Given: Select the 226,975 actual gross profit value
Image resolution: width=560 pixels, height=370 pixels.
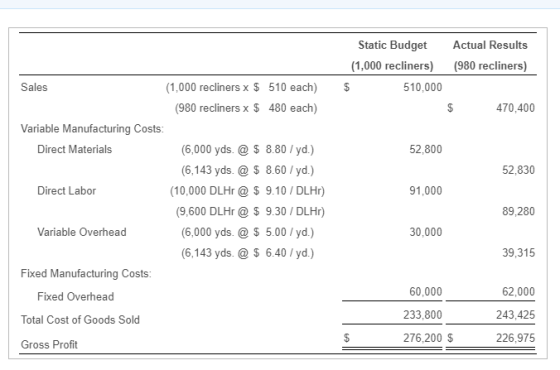Looking at the screenshot, I should tap(515, 338).
